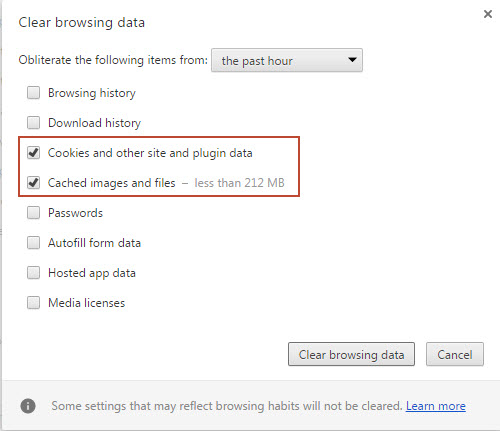Screen dimensions: 500x431
Task: Click the info icon beside settings notice
Action: point(28,406)
